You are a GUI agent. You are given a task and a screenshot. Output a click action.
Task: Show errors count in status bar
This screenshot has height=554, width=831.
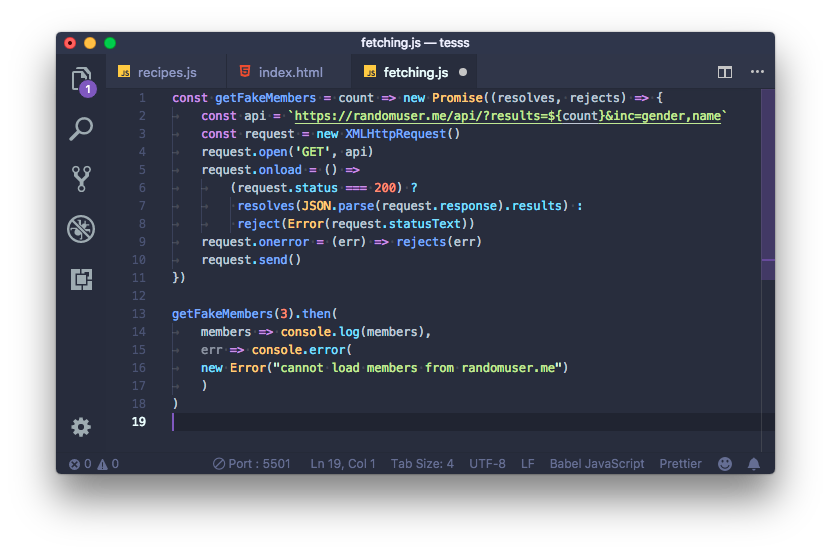point(80,464)
